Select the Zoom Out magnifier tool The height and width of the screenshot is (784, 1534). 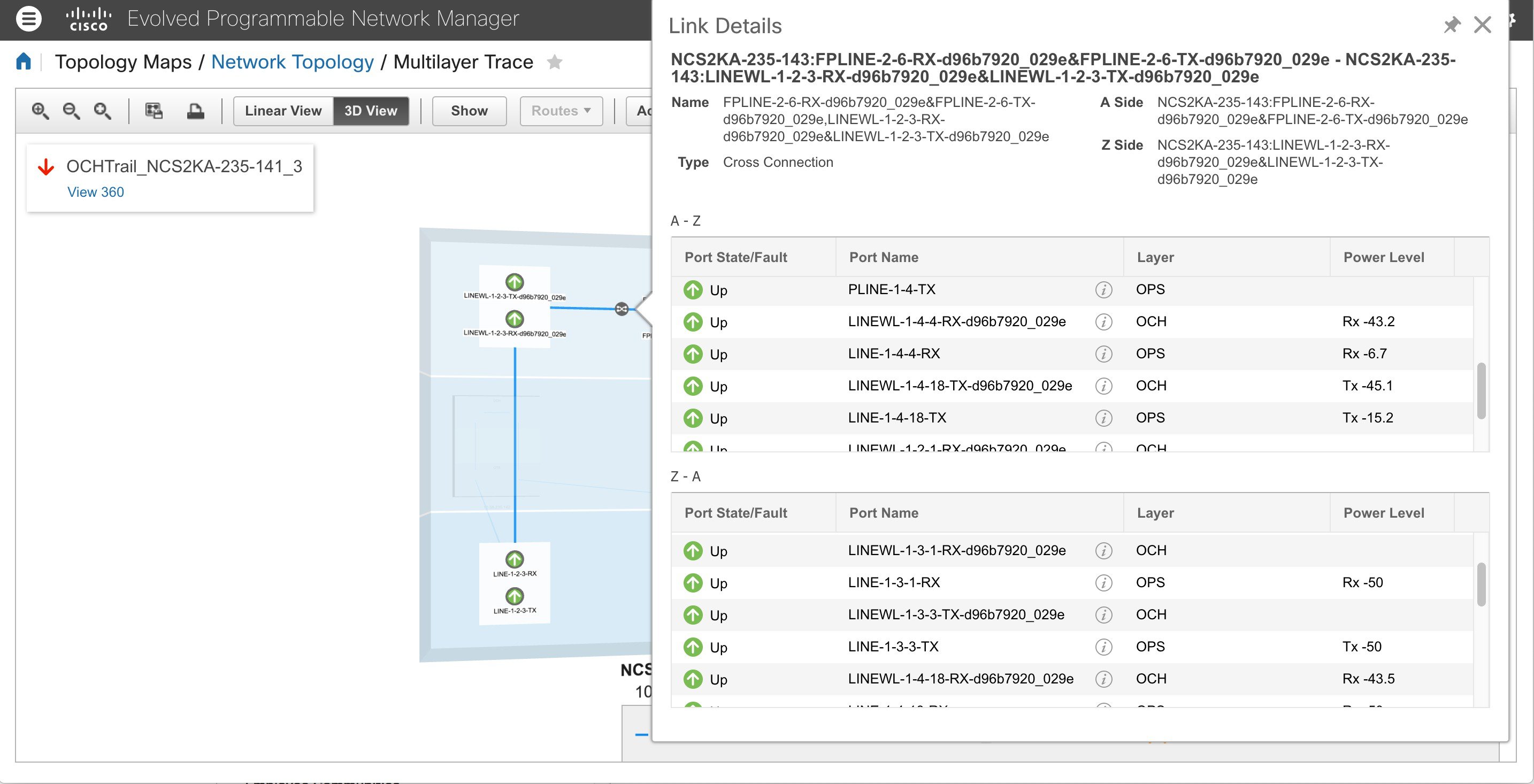pyautogui.click(x=72, y=111)
